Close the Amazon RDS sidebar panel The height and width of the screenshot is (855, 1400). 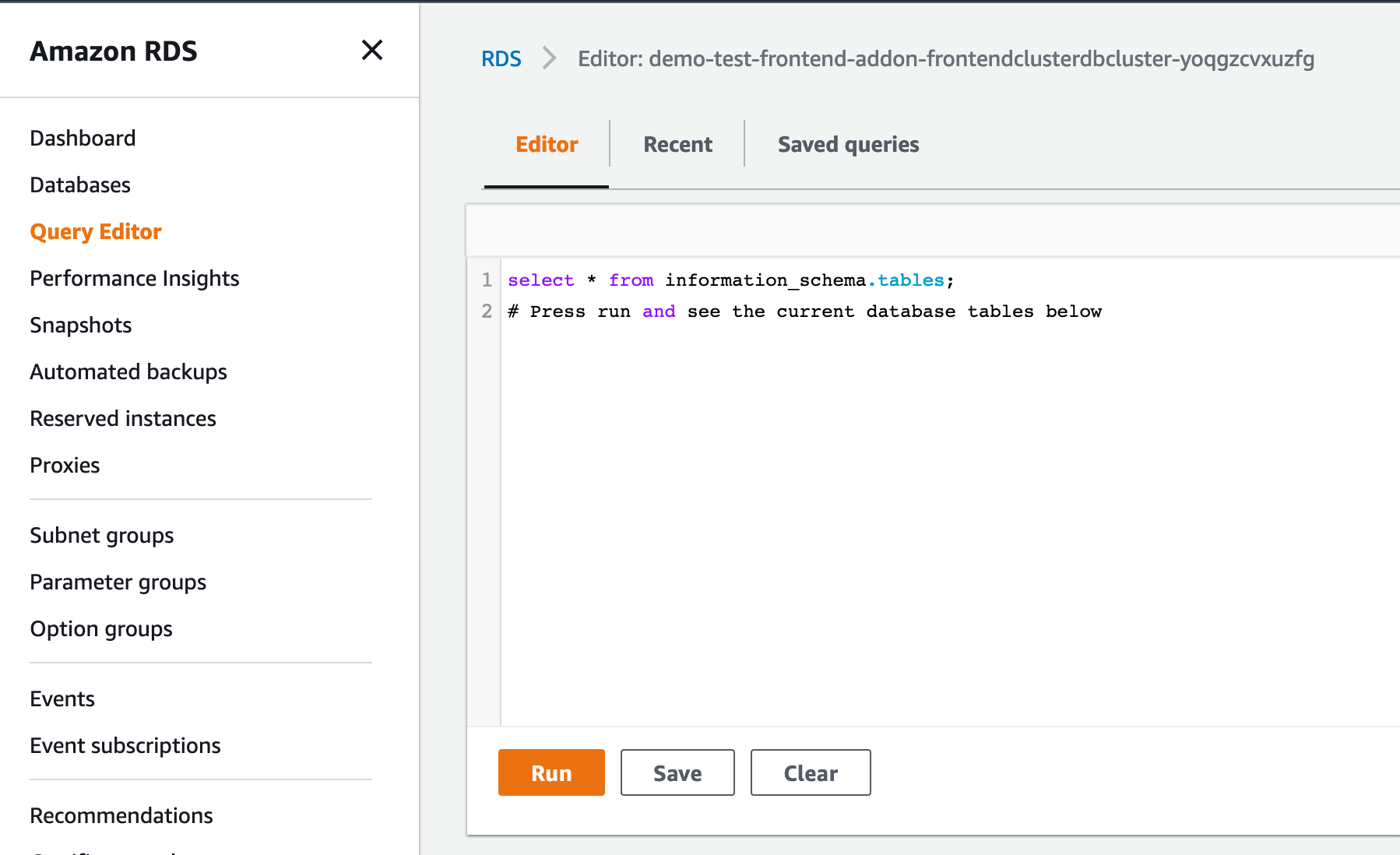372,50
